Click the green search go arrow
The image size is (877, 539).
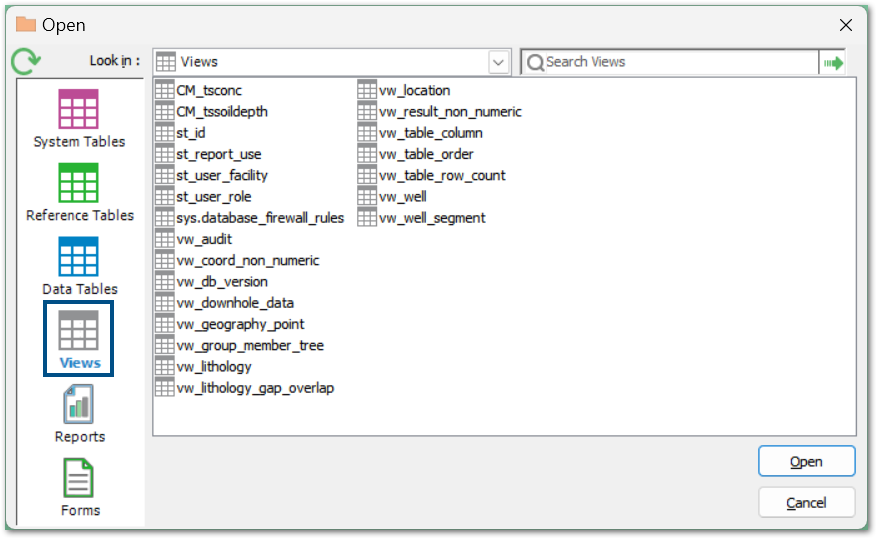[832, 62]
